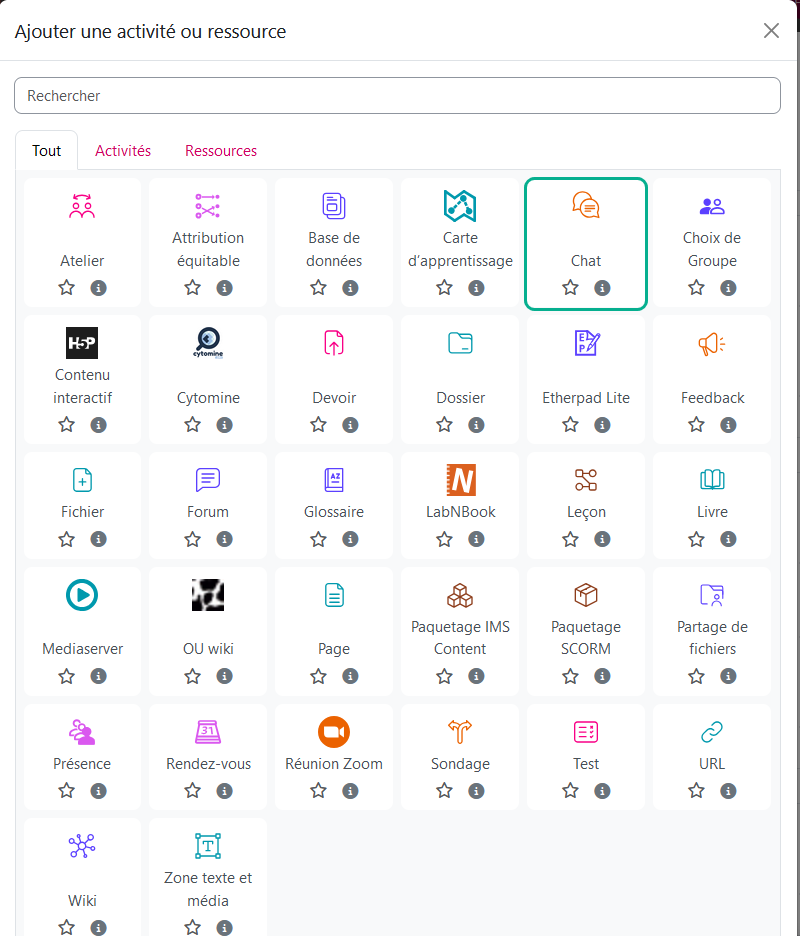The image size is (800, 936).
Task: Choose the H5P Contenu interactif icon
Action: [x=82, y=343]
